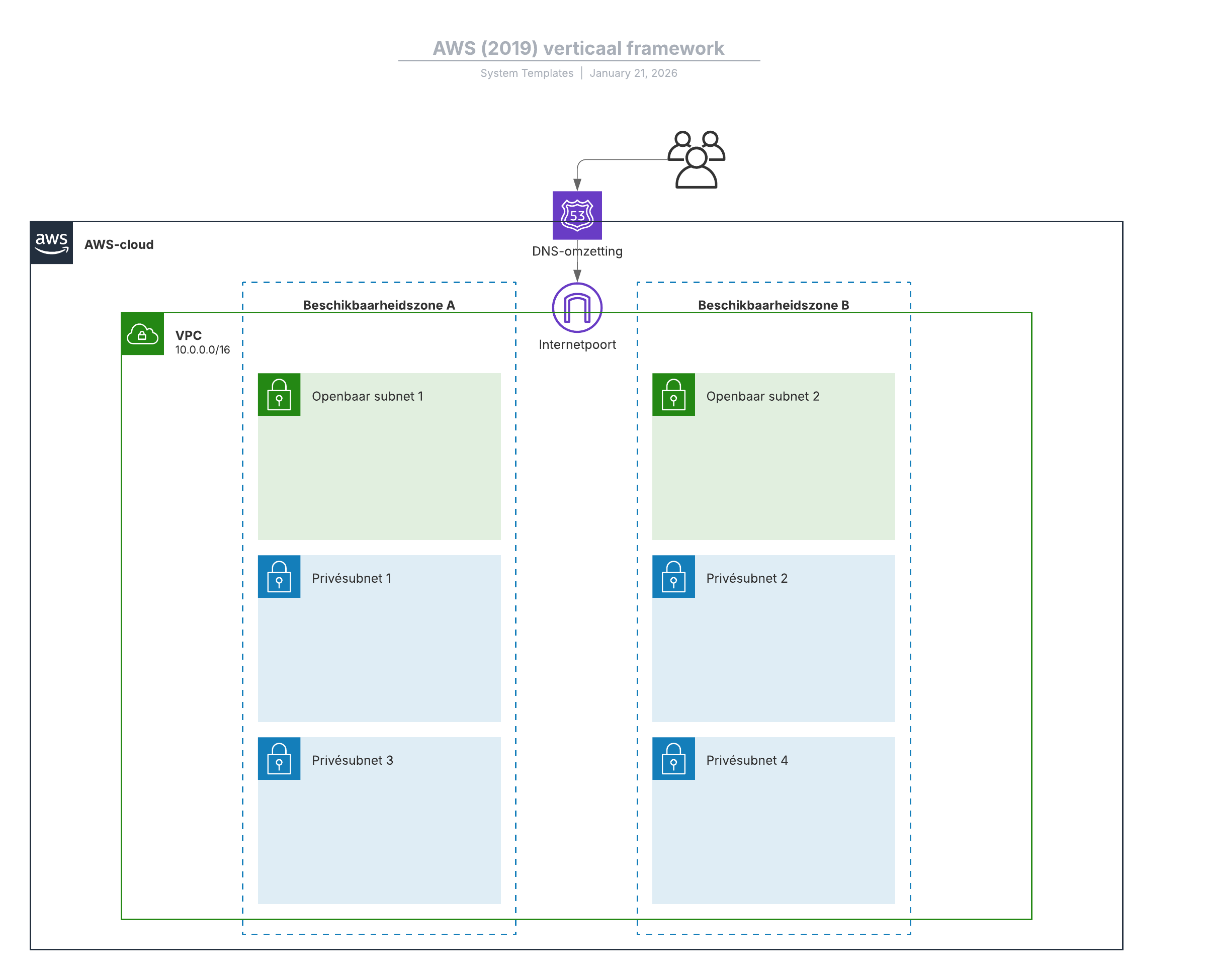Viewport: 1207px width, 980px height.
Task: Select the Beschikbaarheidszone B label
Action: coord(773,305)
